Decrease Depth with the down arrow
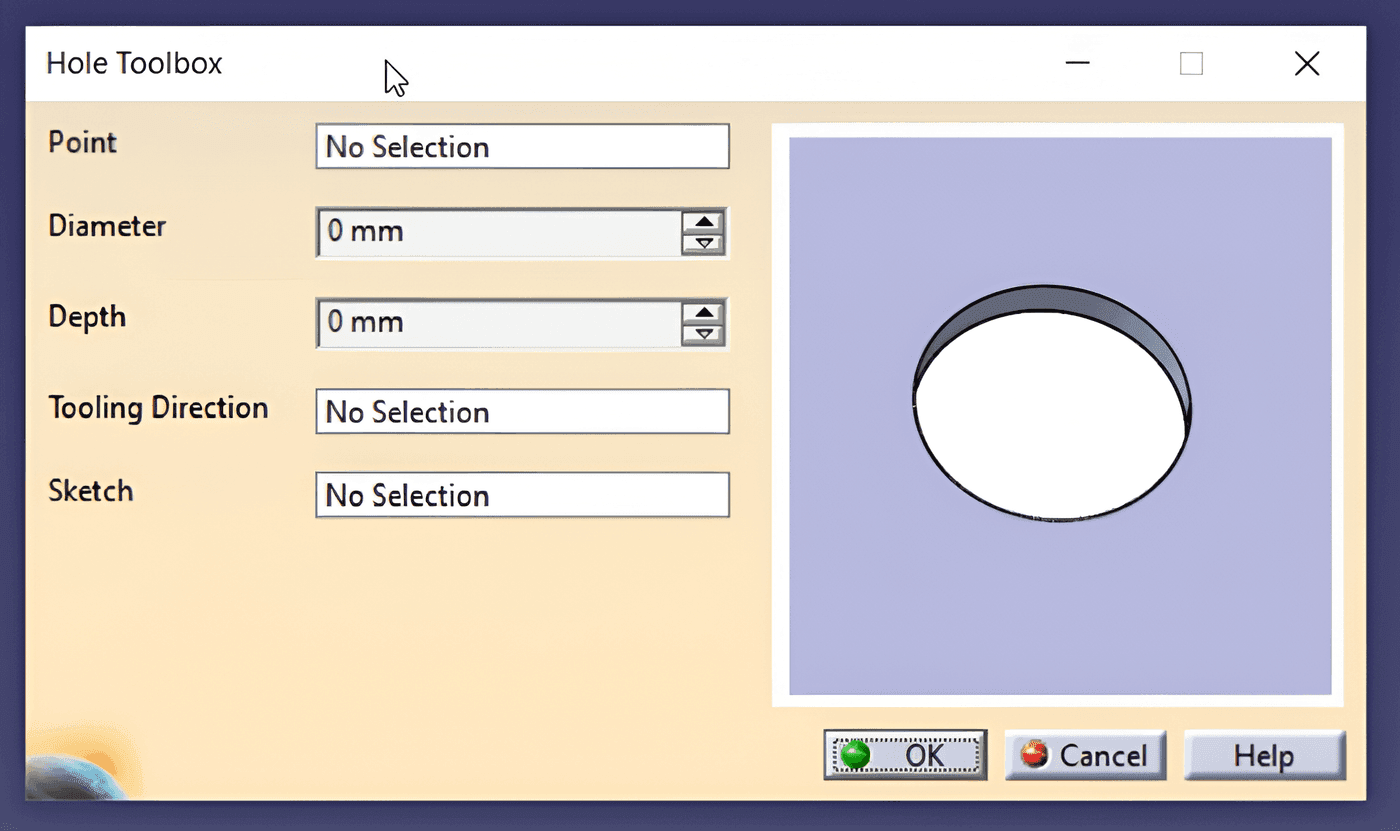This screenshot has width=1400, height=831. [x=704, y=335]
